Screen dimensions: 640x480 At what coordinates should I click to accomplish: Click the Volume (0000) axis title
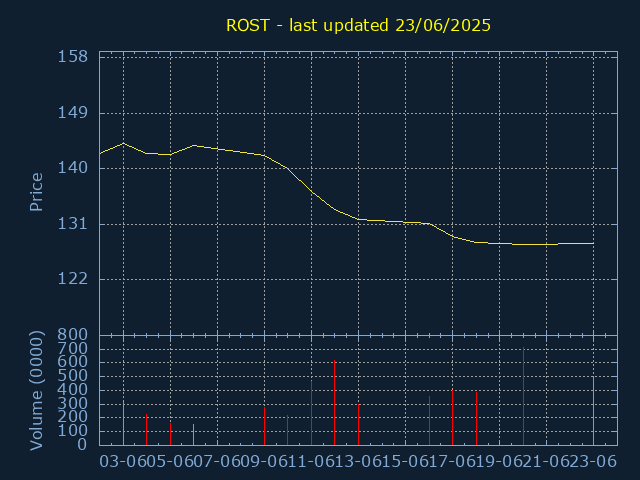pyautogui.click(x=36, y=391)
